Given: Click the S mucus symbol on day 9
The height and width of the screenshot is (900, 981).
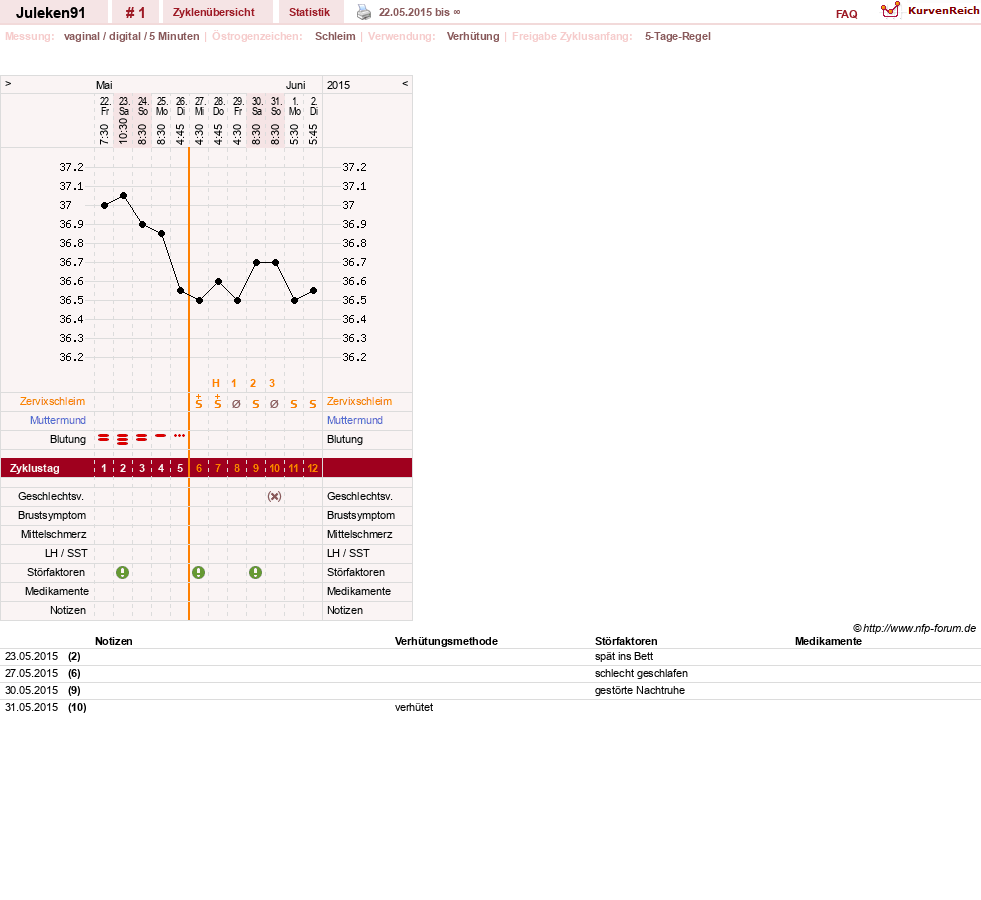Looking at the screenshot, I should (255, 404).
